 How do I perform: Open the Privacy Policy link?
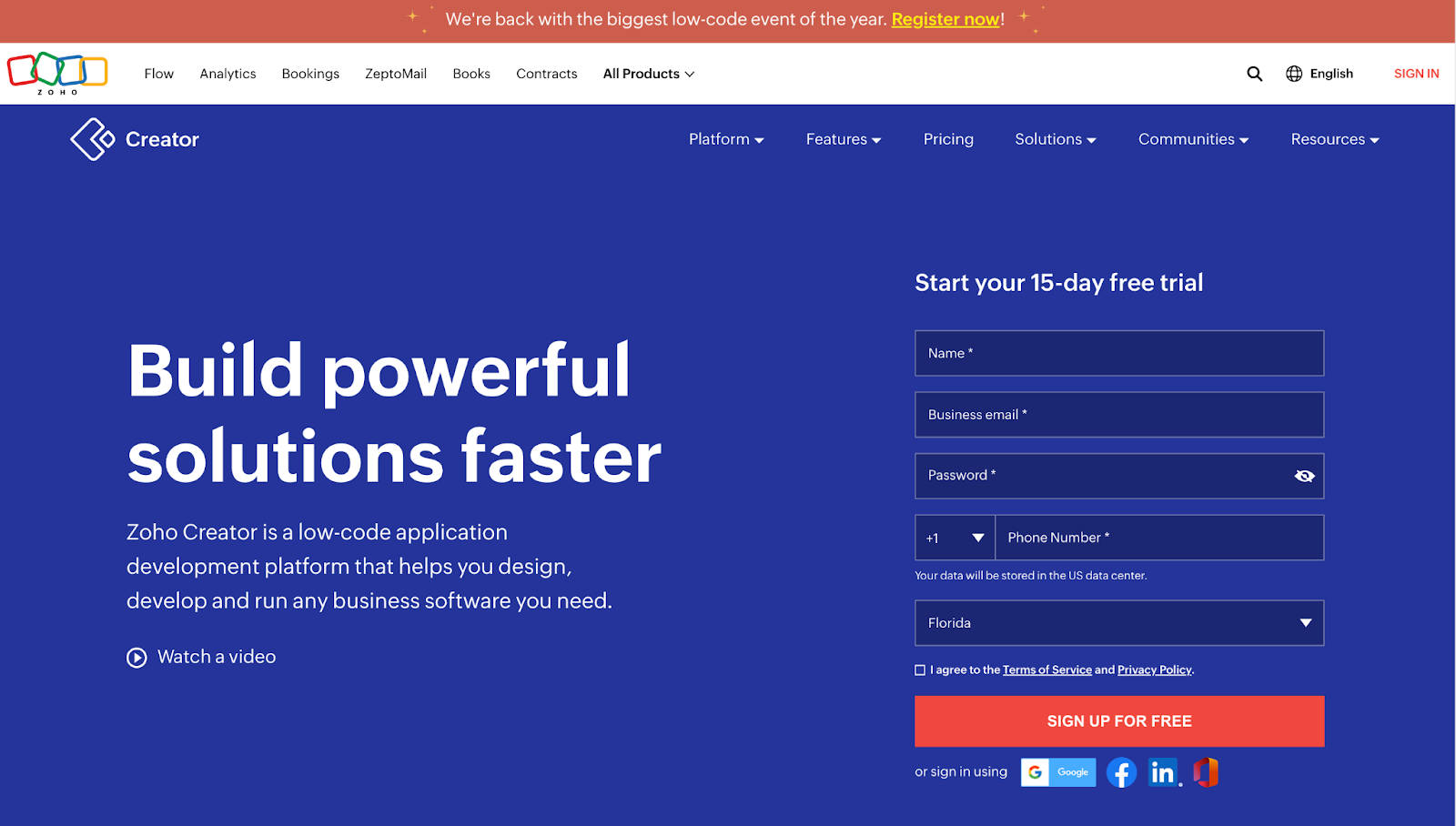(1155, 670)
